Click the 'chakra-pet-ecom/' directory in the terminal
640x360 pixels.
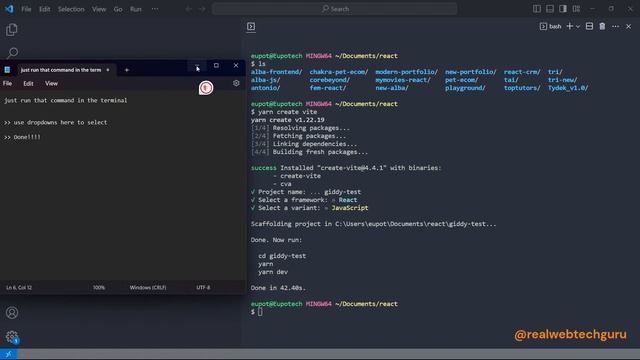(x=338, y=72)
